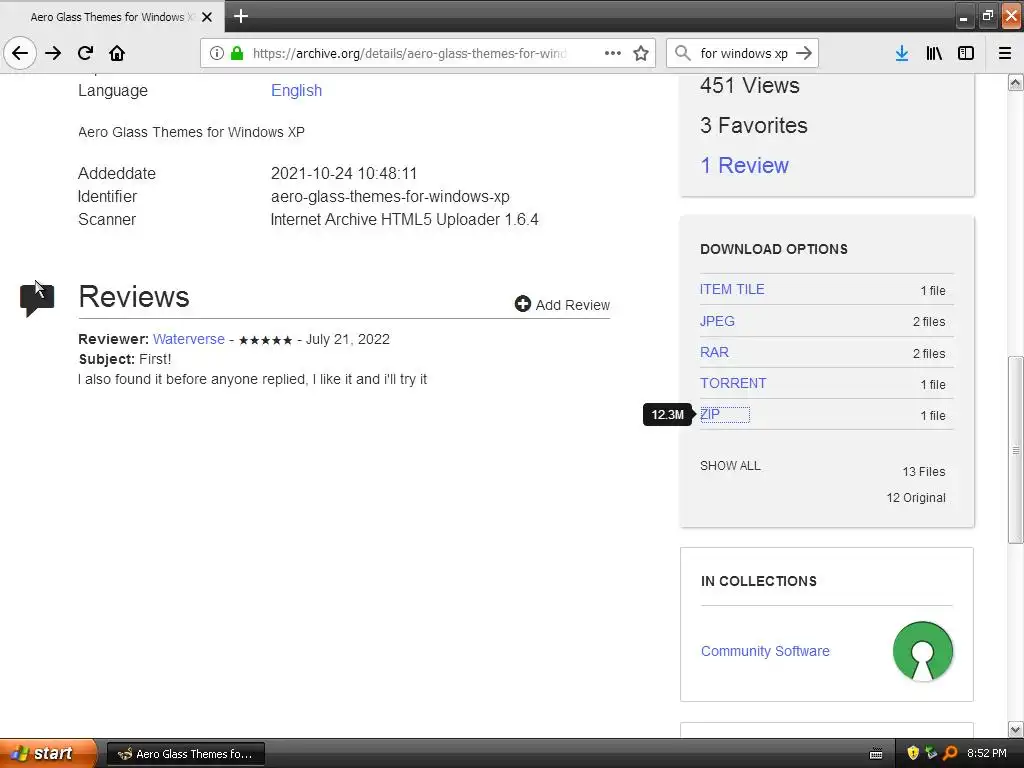This screenshot has width=1024, height=768.
Task: Download the ZIP file
Action: click(x=710, y=414)
